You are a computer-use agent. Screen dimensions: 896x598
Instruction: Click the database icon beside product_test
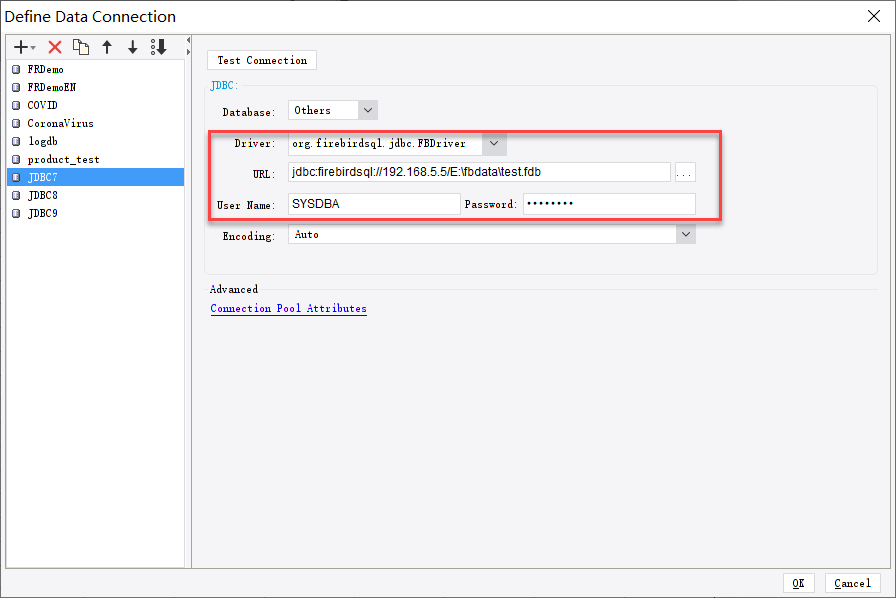click(14, 159)
